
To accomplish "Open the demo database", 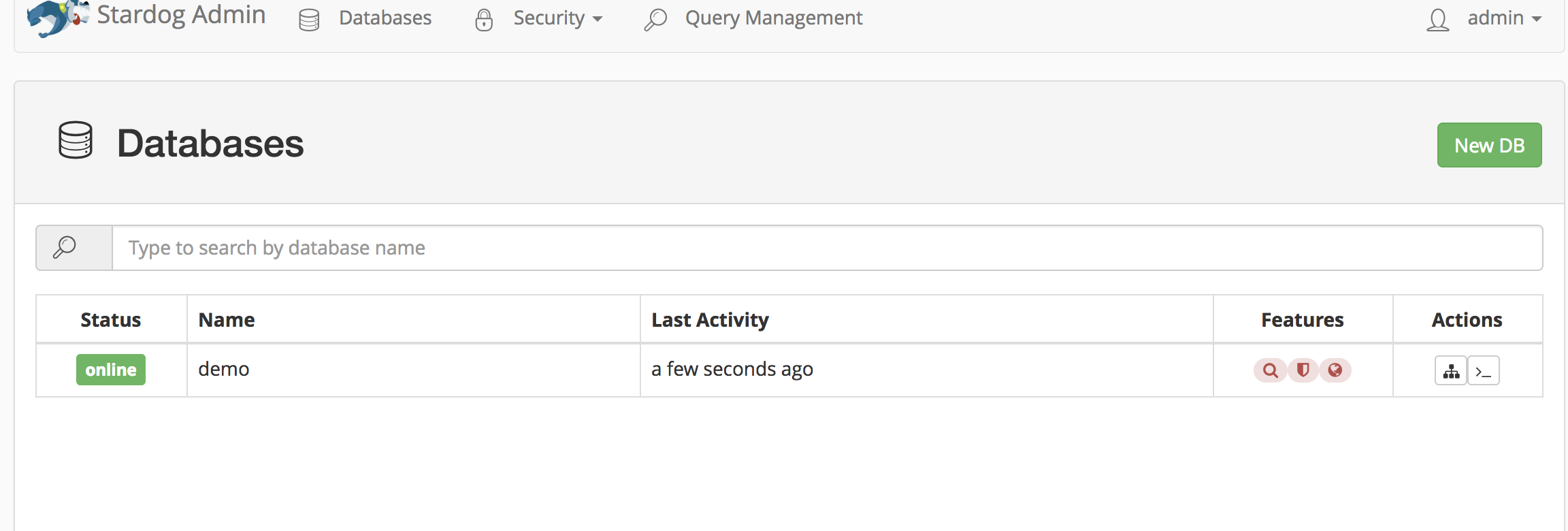I will pos(224,369).
